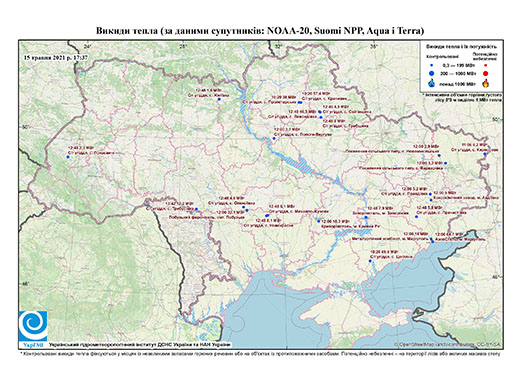Image resolution: width=520 pixels, height=368 pixels.
Task: Click the '12:06 18 МВт' Mariupol label
Action: click(416, 234)
